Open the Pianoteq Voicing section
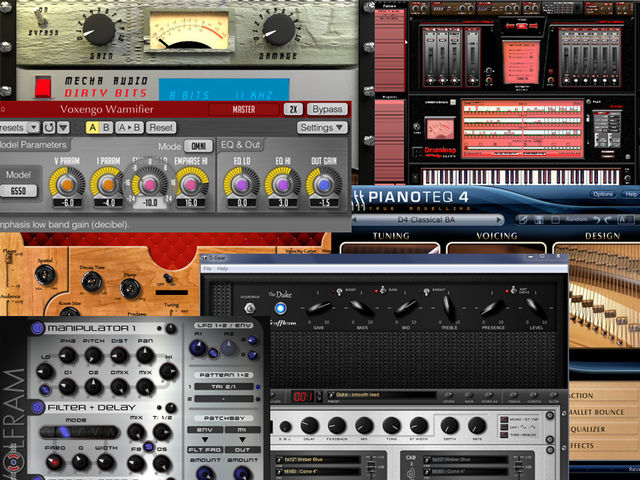This screenshot has width=640, height=480. (497, 236)
